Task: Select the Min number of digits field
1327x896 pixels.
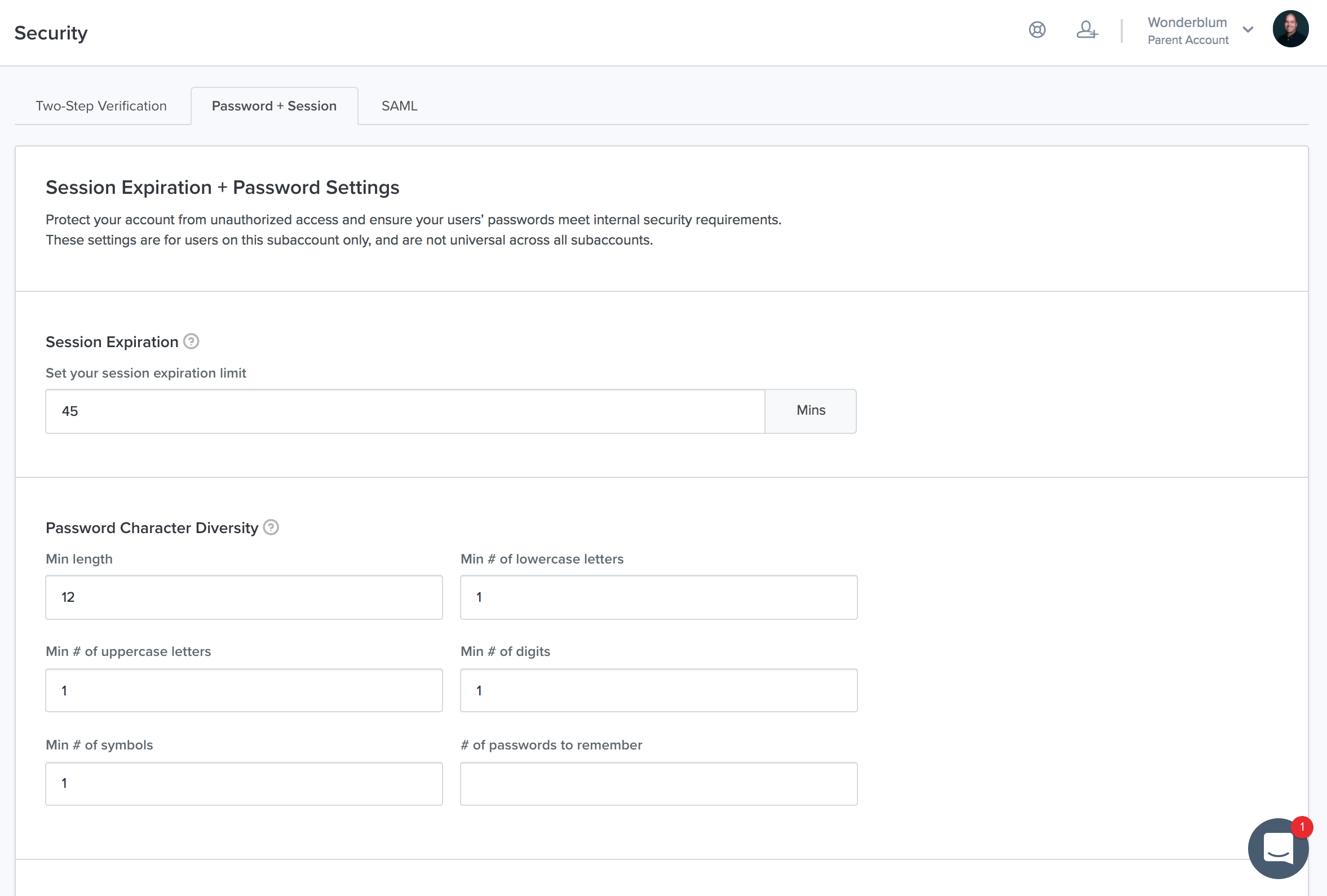Action: [658, 690]
